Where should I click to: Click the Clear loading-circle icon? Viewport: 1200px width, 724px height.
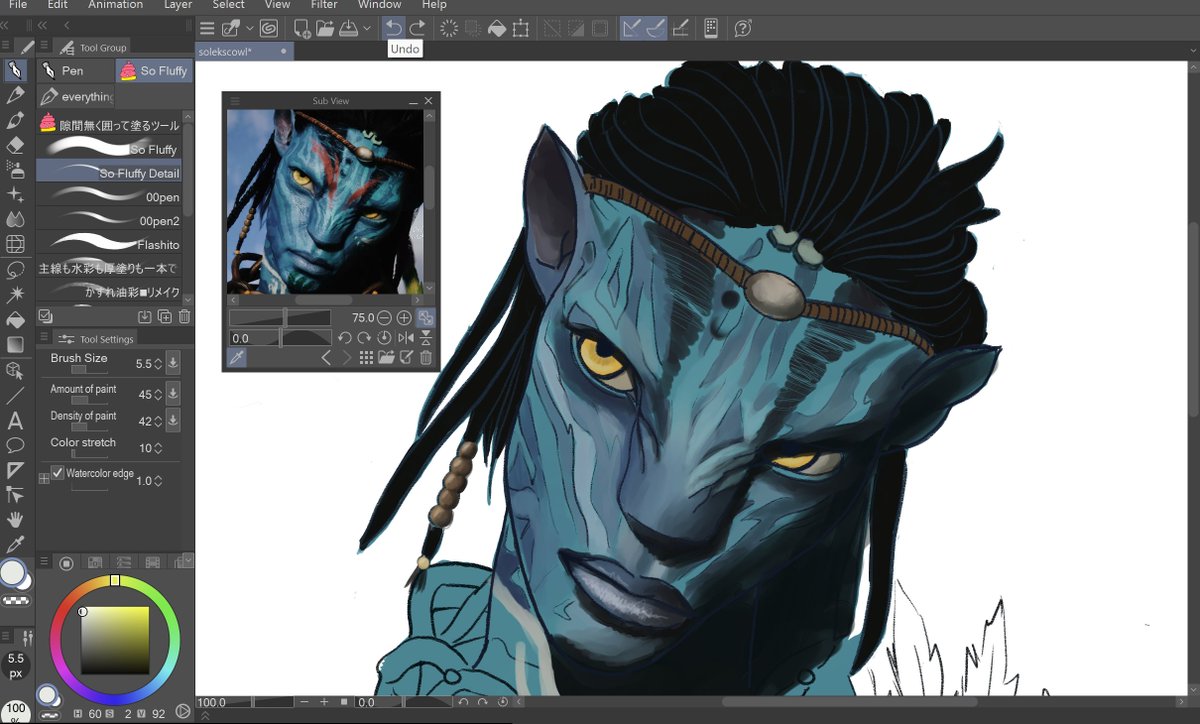[449, 28]
